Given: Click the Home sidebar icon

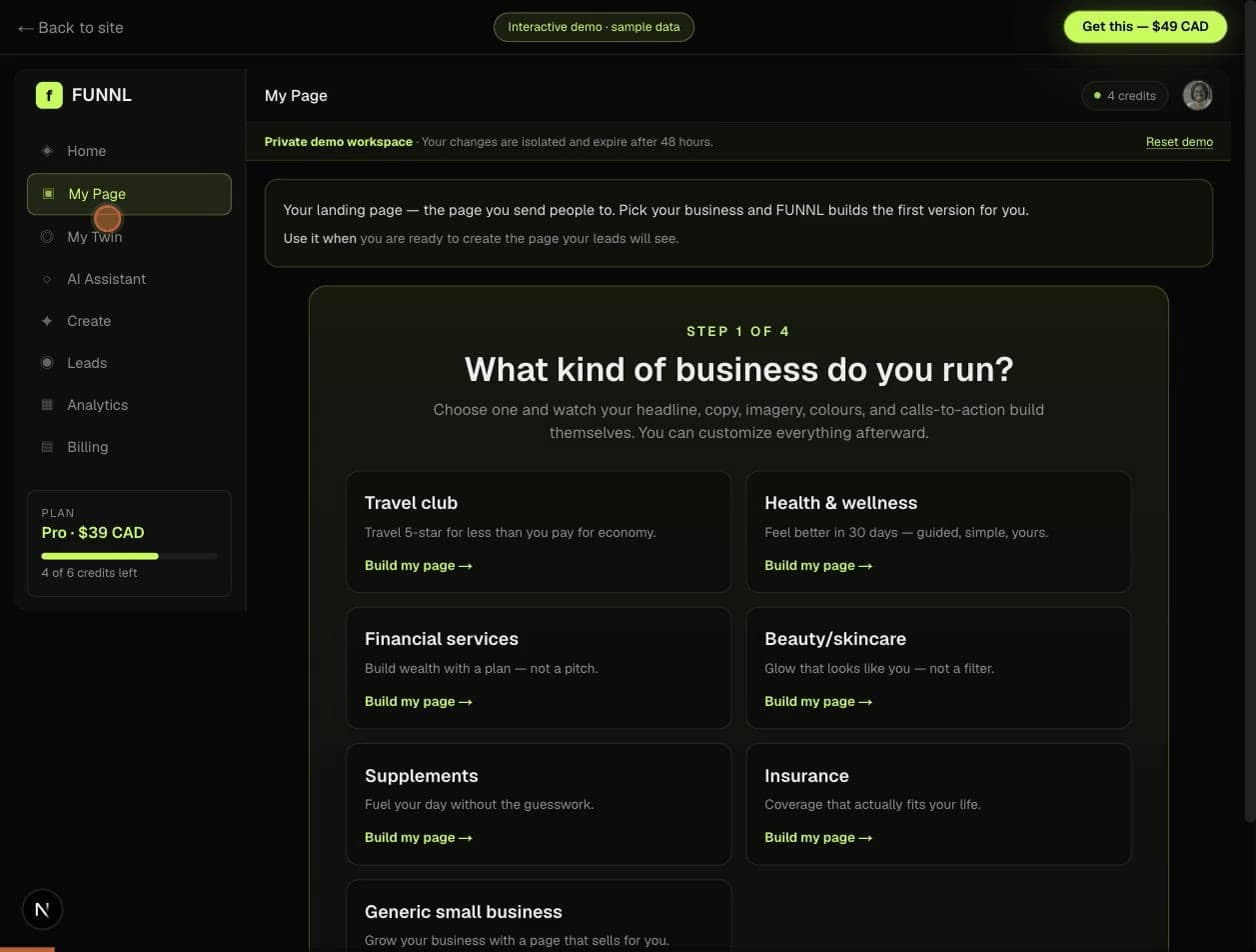Looking at the screenshot, I should pos(47,151).
